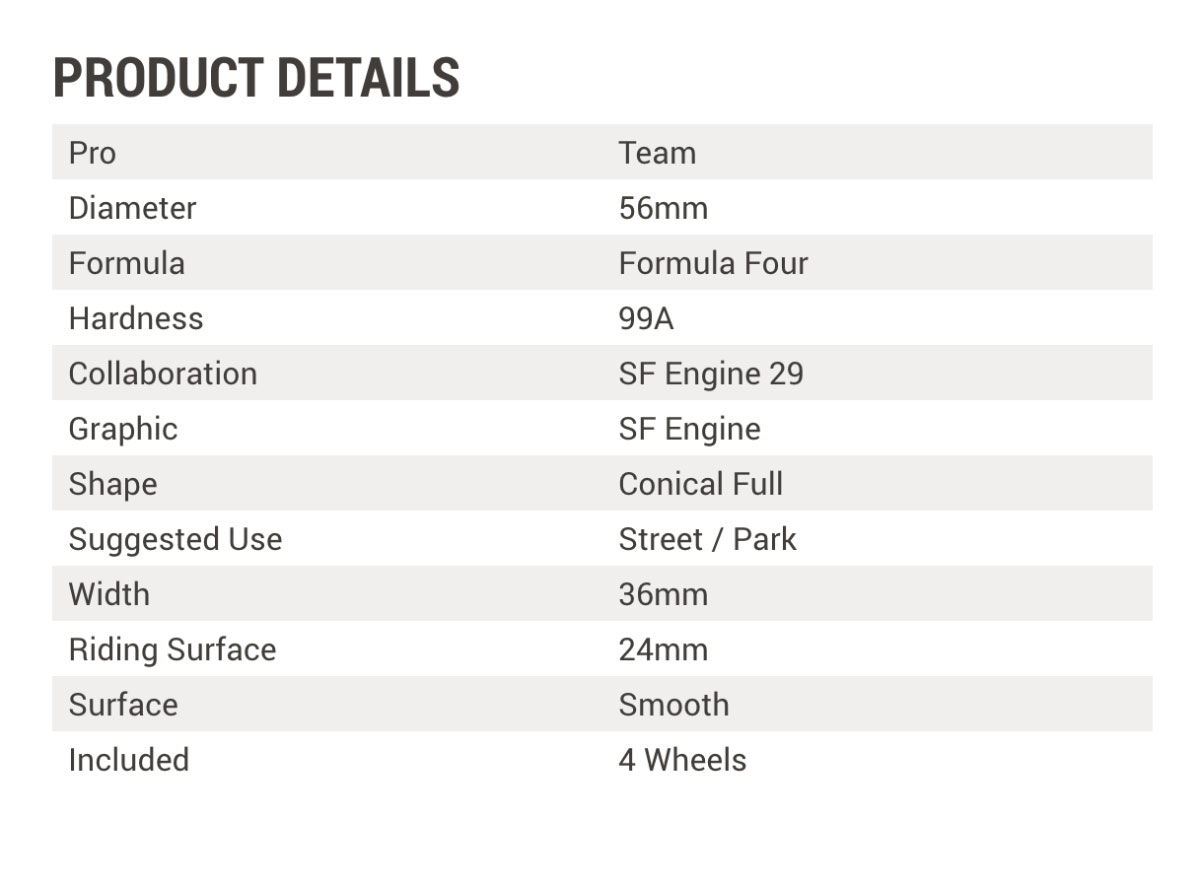
Task: Click the 56mm diameter value
Action: tap(663, 208)
